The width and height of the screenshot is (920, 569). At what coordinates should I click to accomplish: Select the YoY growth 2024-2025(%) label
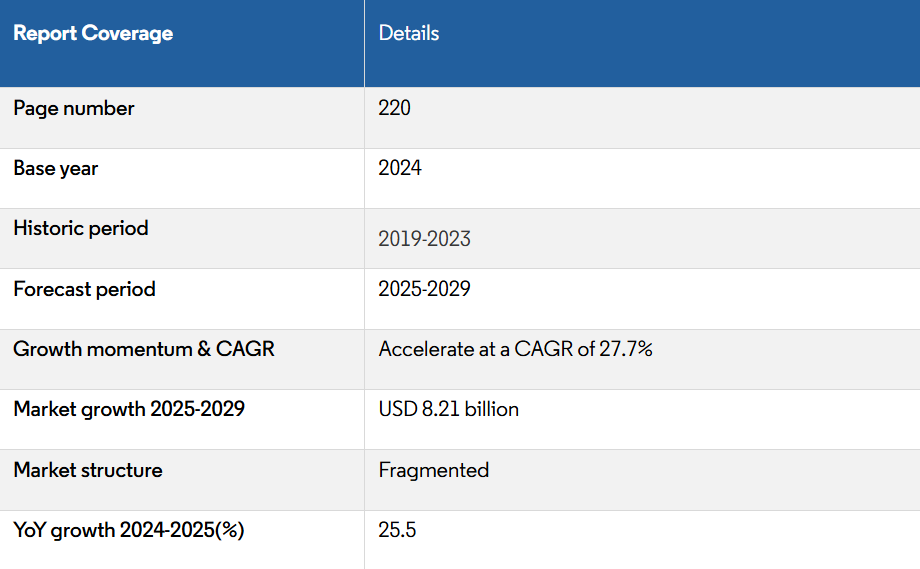(129, 530)
